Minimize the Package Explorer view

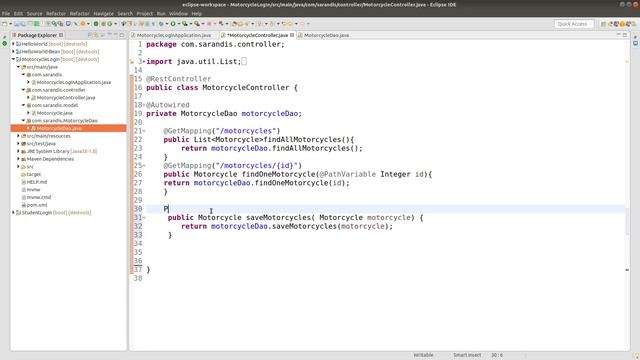(116, 35)
